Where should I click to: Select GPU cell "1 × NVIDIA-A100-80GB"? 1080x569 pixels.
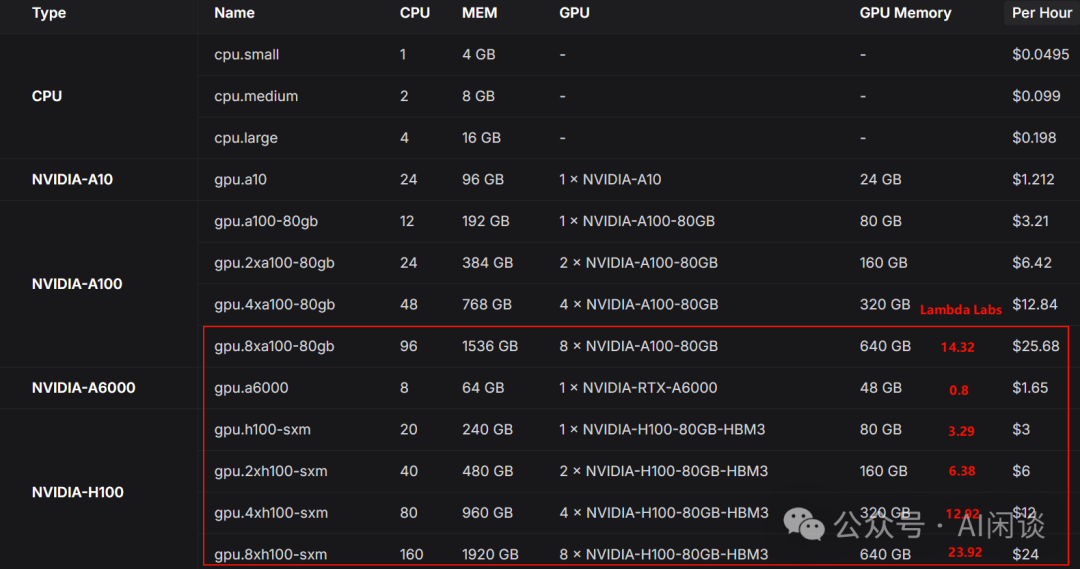tap(637, 221)
